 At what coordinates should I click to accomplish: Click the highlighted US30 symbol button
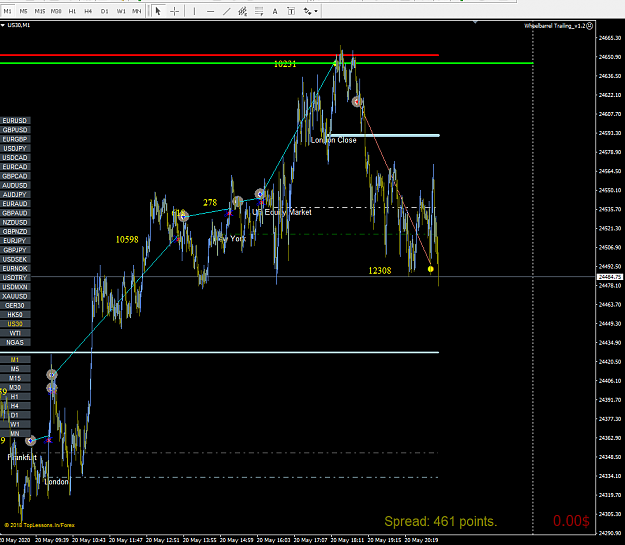point(15,324)
